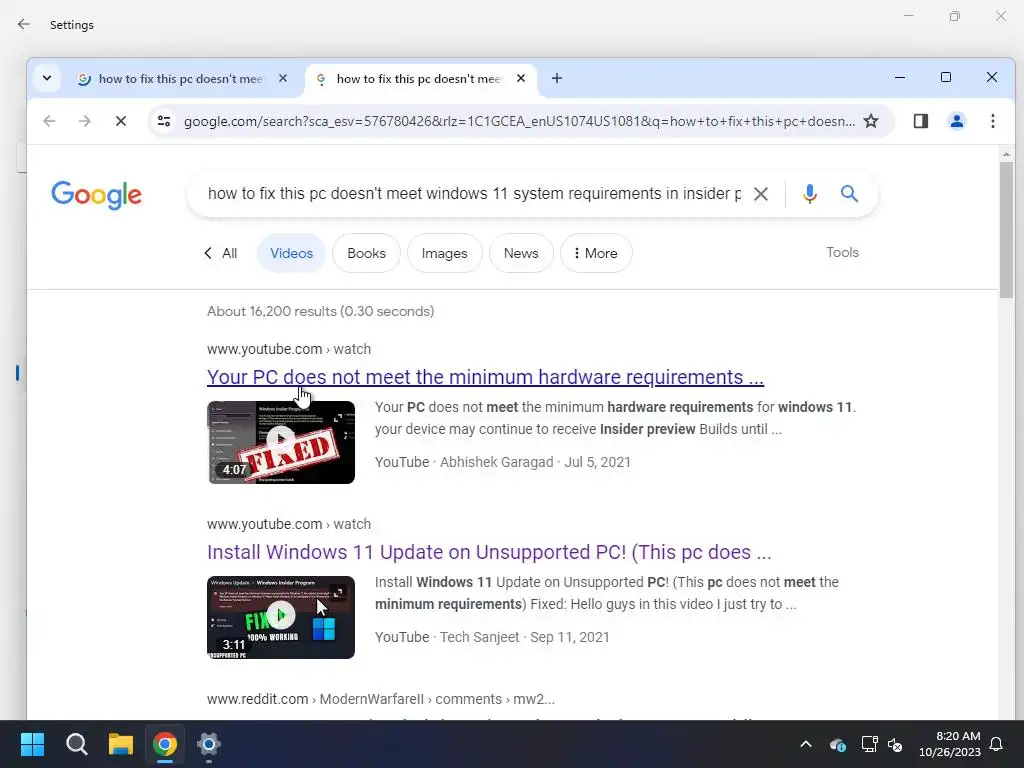Close the active second Chrome tab
Screen dimensions: 1024x768
520,78
